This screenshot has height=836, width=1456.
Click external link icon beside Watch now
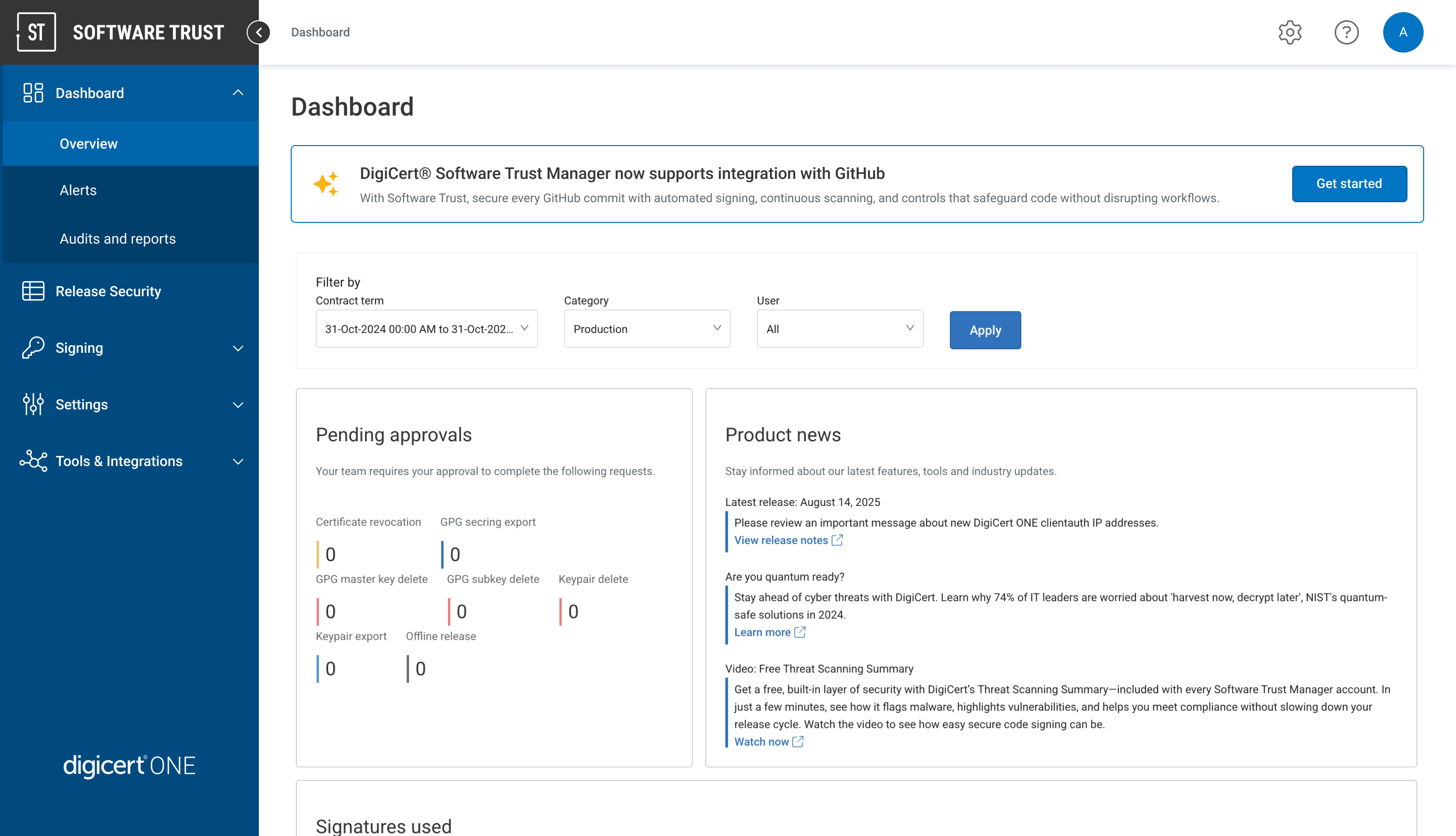coord(798,742)
